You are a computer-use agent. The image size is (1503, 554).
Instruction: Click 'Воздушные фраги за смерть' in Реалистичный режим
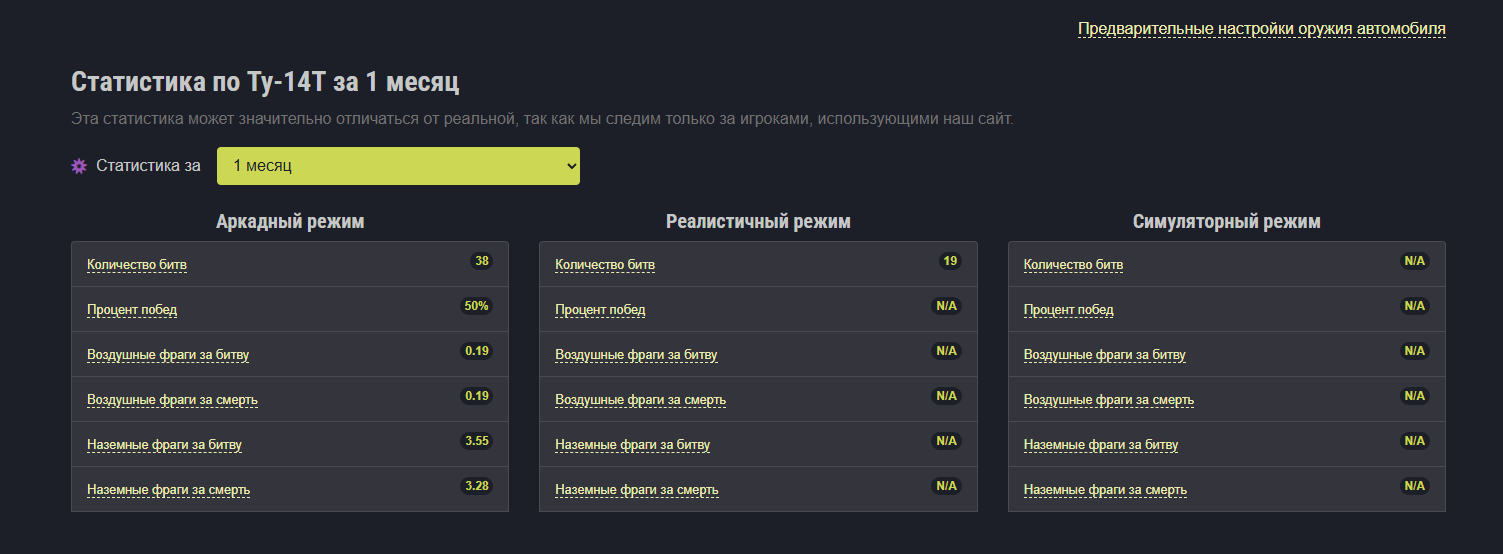[x=640, y=400]
